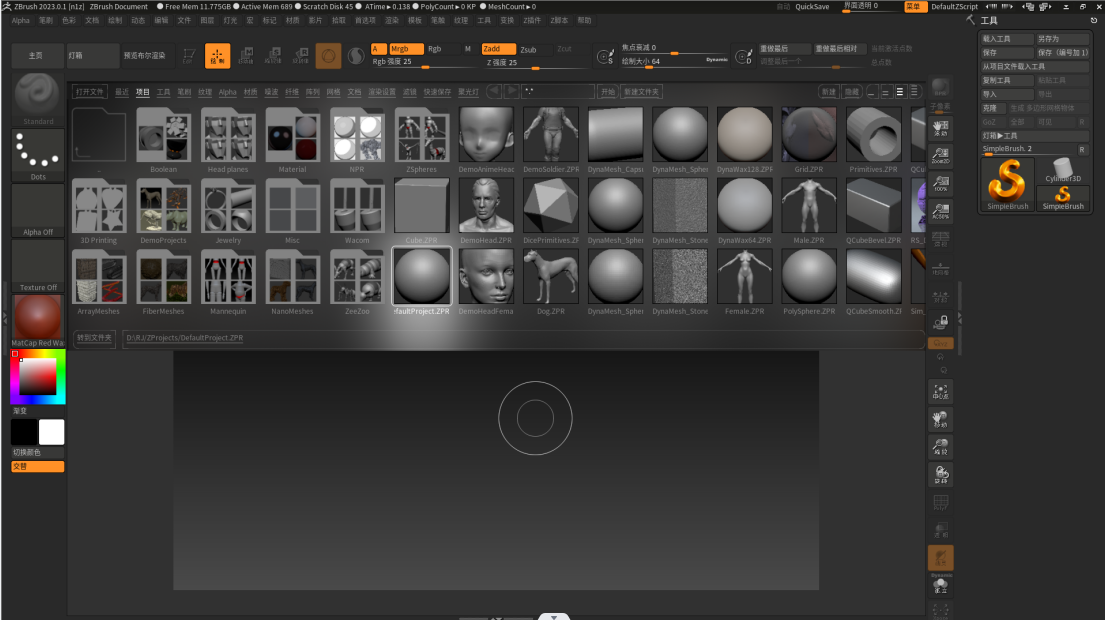The width and height of the screenshot is (1105, 620).
Task: Click the Scale mode icon marked S
Action: (273, 56)
